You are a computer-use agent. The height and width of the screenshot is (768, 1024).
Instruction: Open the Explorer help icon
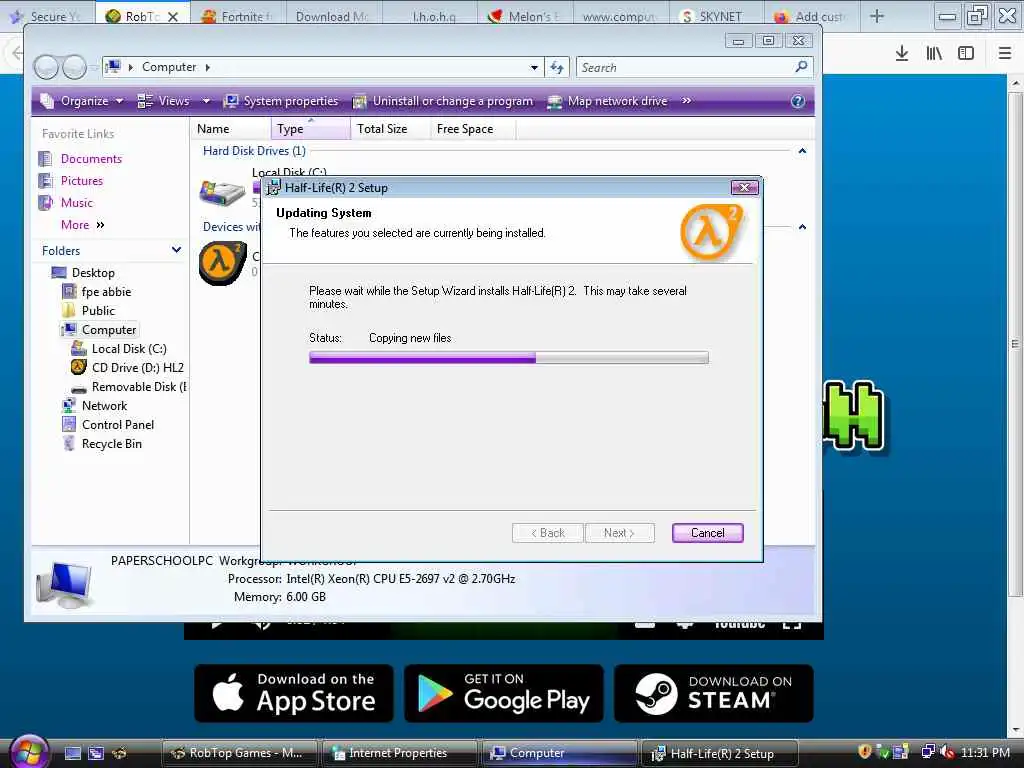797,101
